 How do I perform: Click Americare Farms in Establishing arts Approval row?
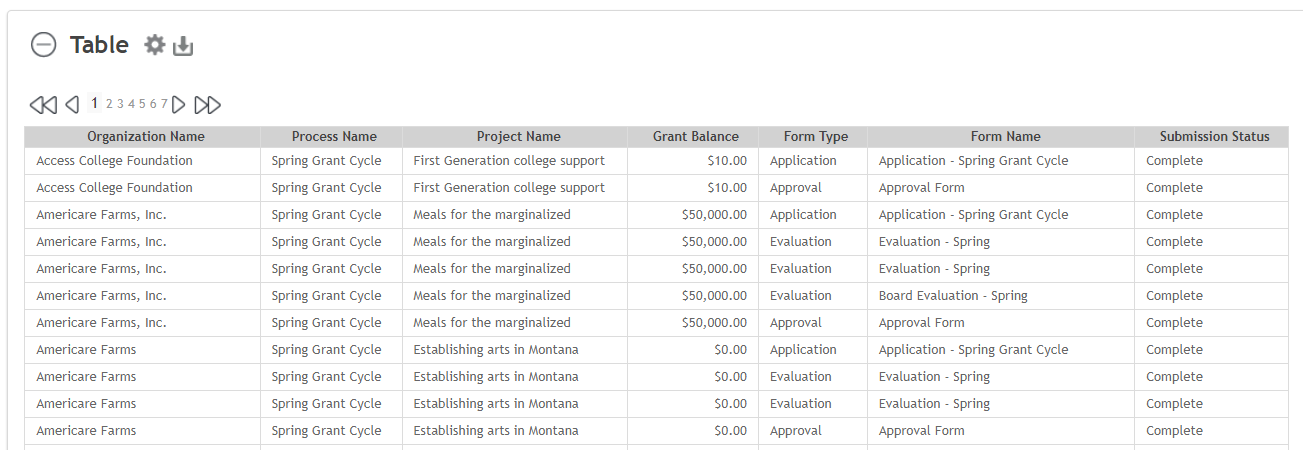[x=86, y=431]
